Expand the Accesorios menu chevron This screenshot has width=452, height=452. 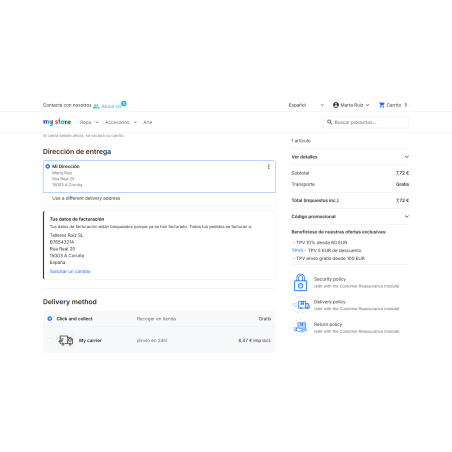coord(135,122)
